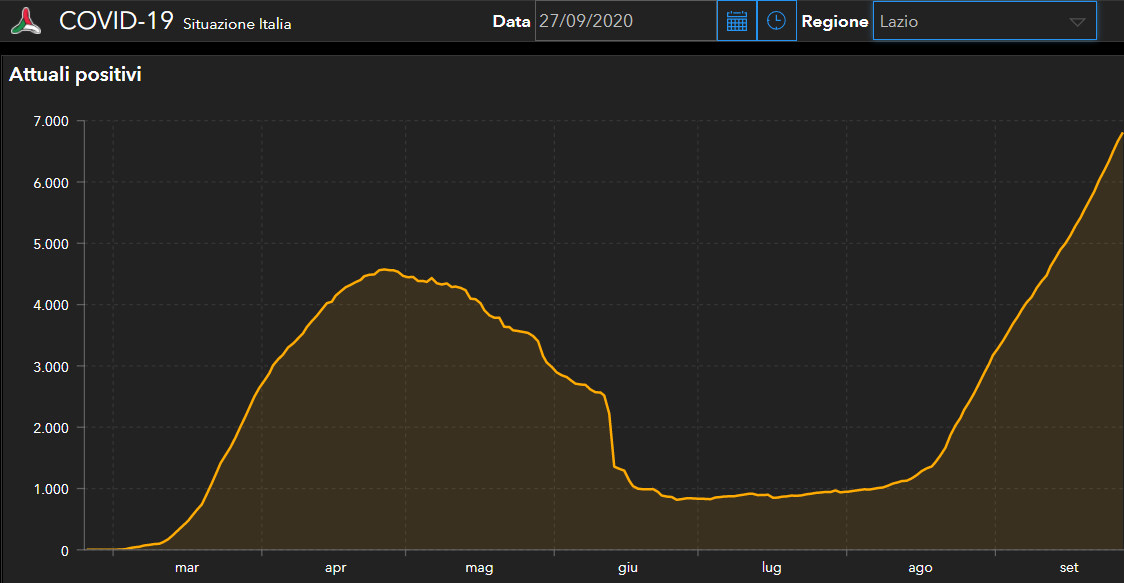This screenshot has height=583, width=1124.
Task: Click the 'Attuali positivi' chart title
Action: click(75, 75)
